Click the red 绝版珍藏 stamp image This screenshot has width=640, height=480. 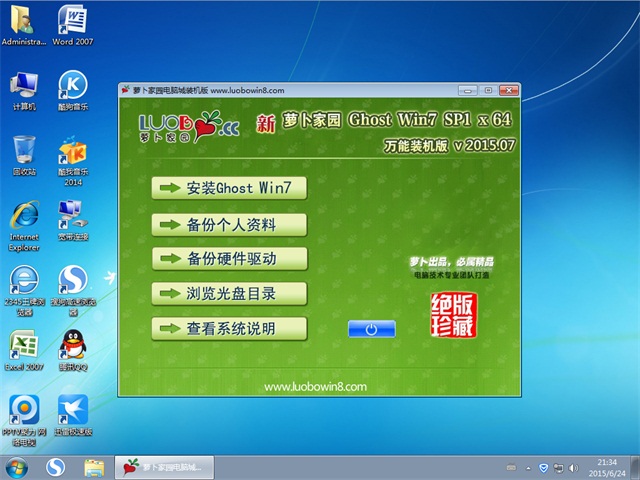(453, 315)
